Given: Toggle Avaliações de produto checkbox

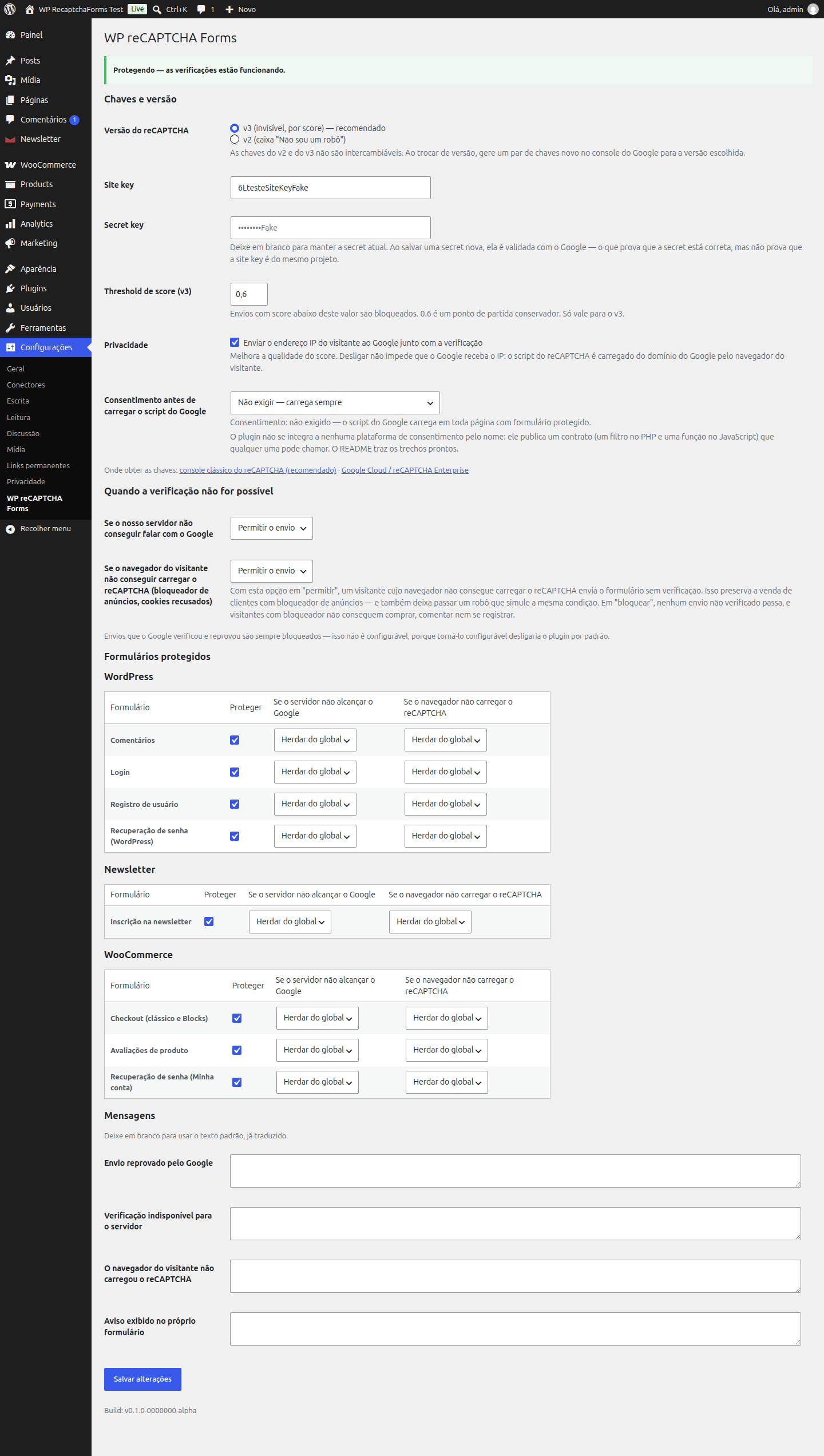Looking at the screenshot, I should pyautogui.click(x=237, y=1050).
